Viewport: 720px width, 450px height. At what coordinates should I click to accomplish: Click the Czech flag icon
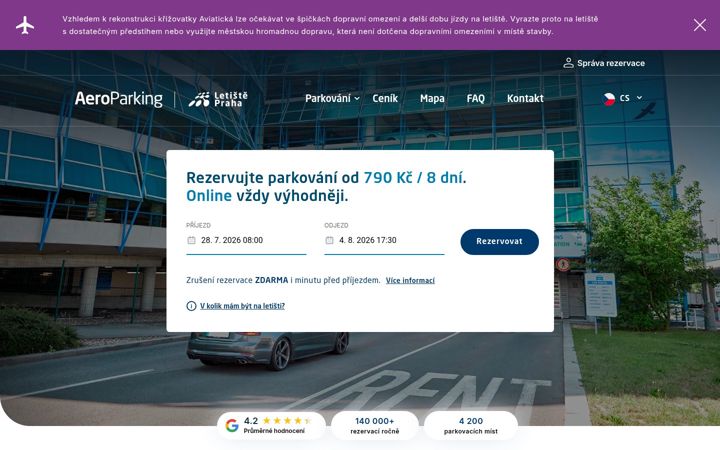click(x=609, y=98)
